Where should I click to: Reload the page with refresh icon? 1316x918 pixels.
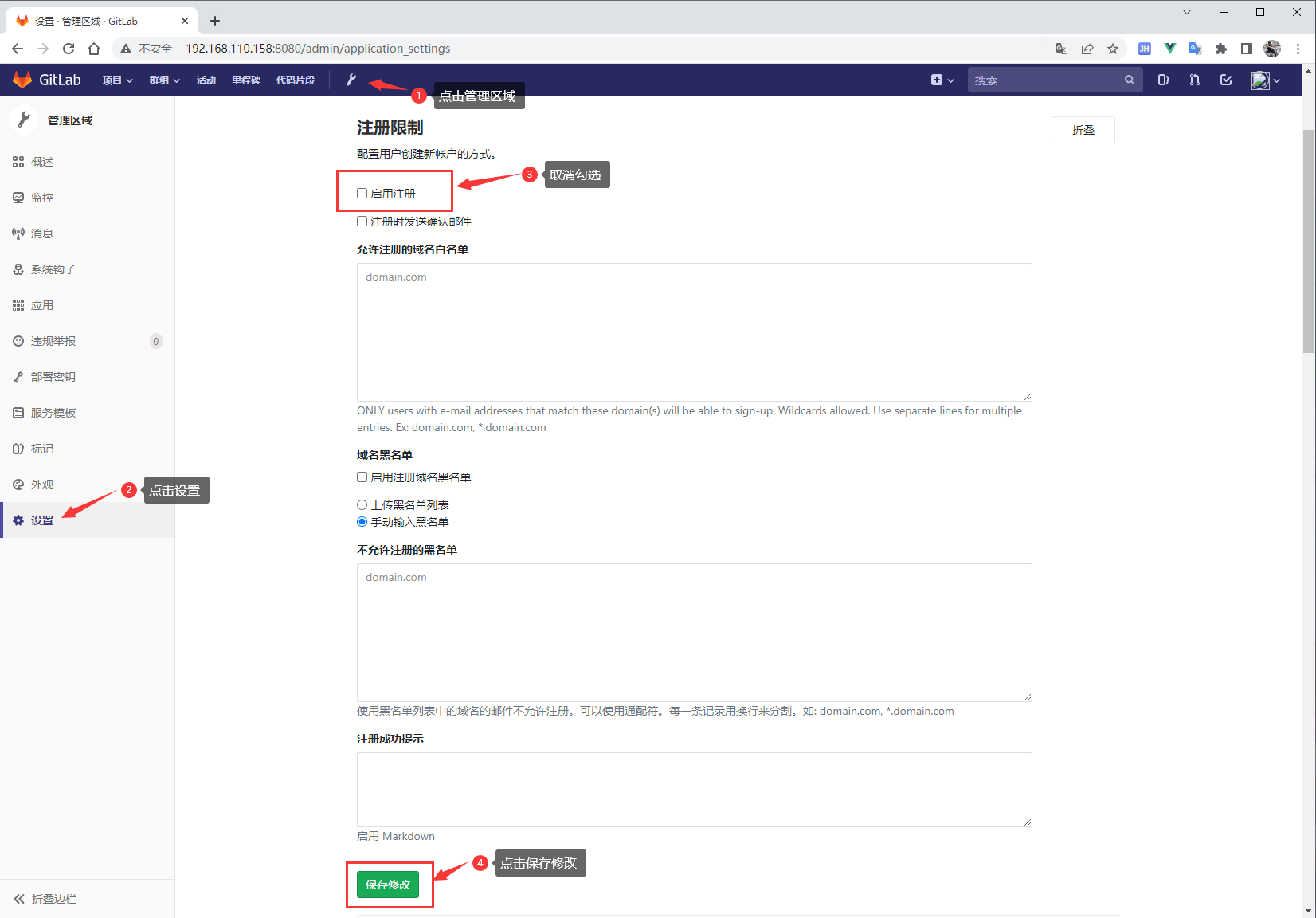[69, 49]
